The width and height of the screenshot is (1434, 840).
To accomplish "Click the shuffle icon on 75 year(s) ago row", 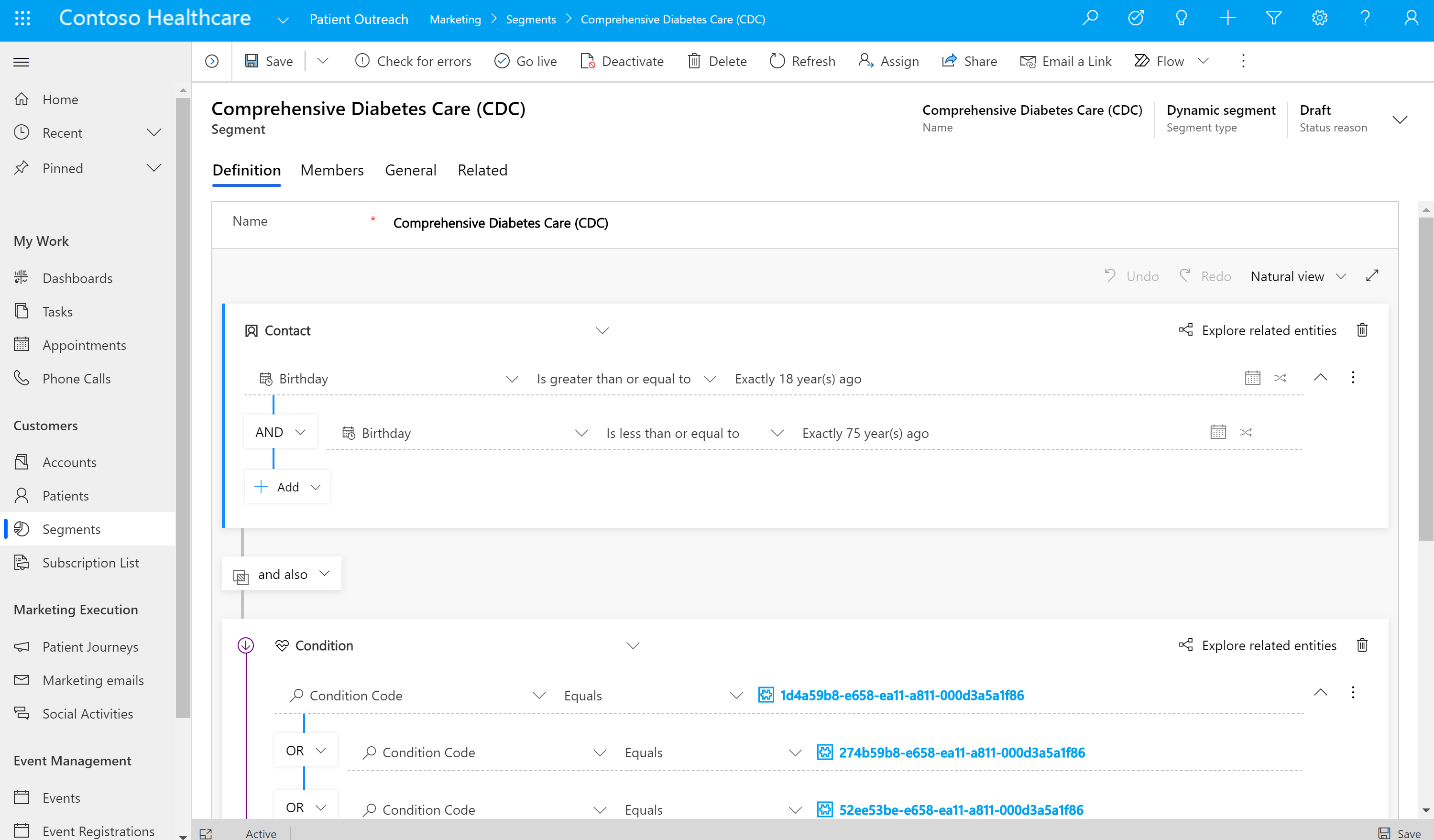I will pyautogui.click(x=1246, y=433).
